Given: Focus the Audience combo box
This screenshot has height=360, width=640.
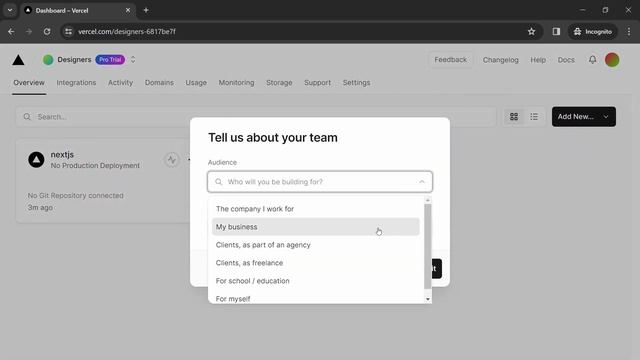Looking at the screenshot, I should click(x=320, y=182).
